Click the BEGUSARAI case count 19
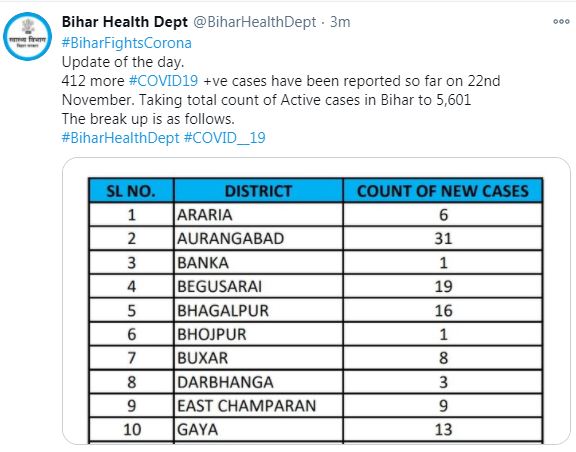This screenshot has height=452, width=576. 443,286
